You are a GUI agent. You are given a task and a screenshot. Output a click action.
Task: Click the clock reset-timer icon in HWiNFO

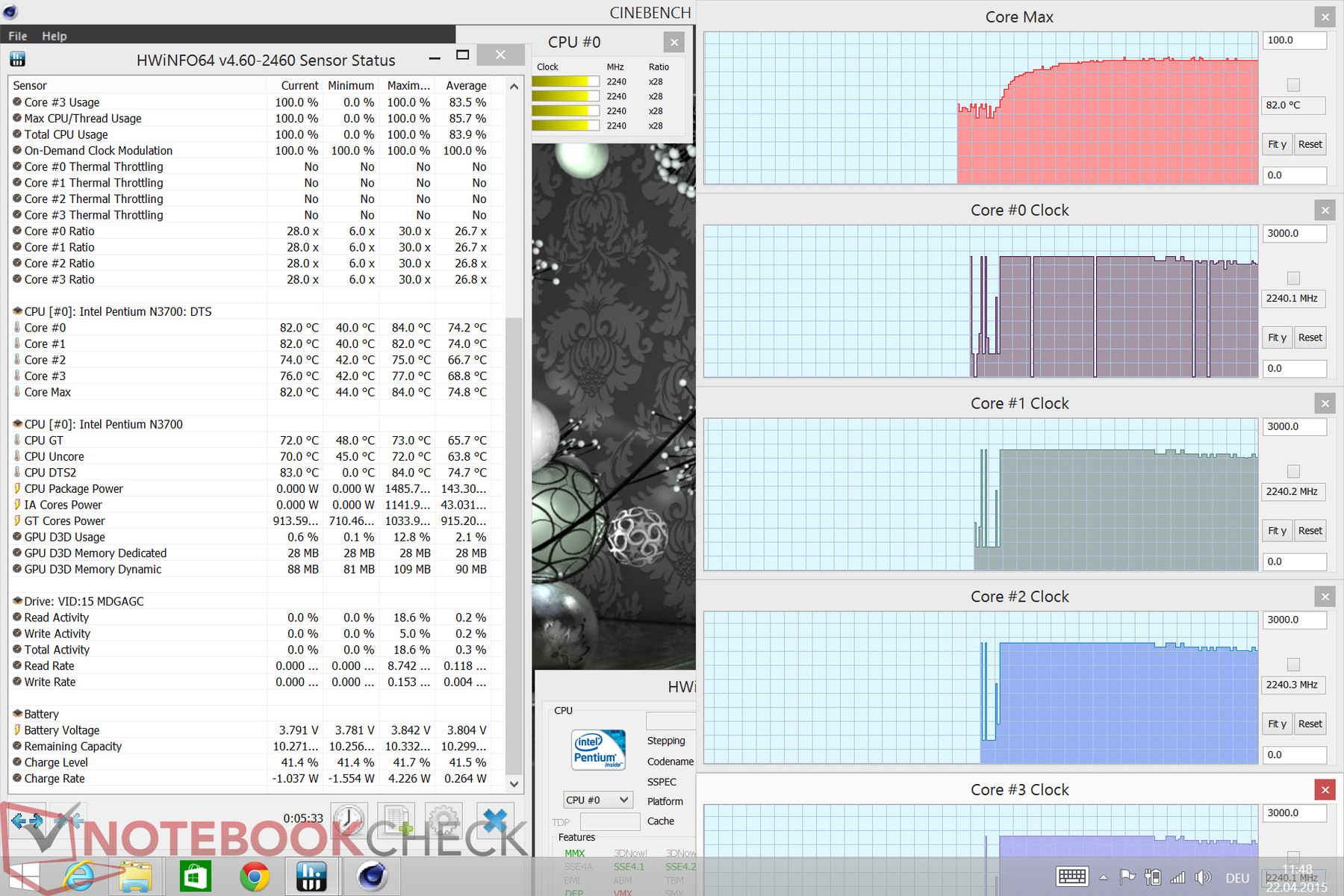point(349,821)
